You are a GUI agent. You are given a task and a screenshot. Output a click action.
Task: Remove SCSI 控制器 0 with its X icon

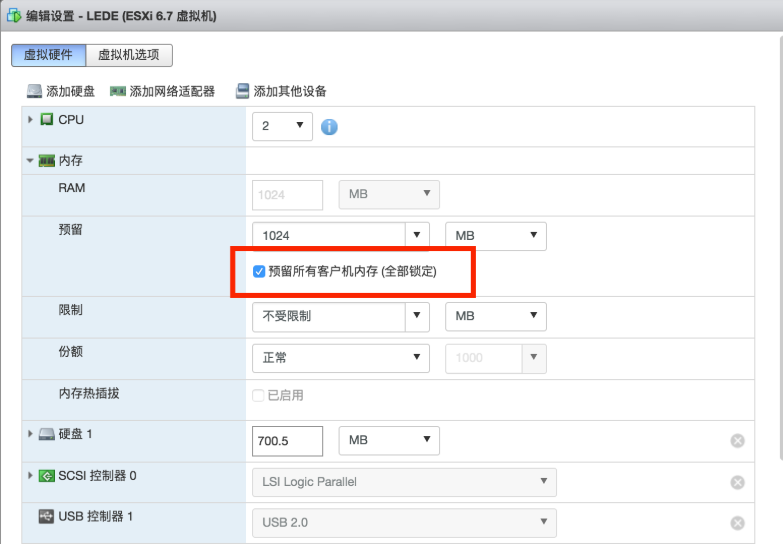coord(738,483)
